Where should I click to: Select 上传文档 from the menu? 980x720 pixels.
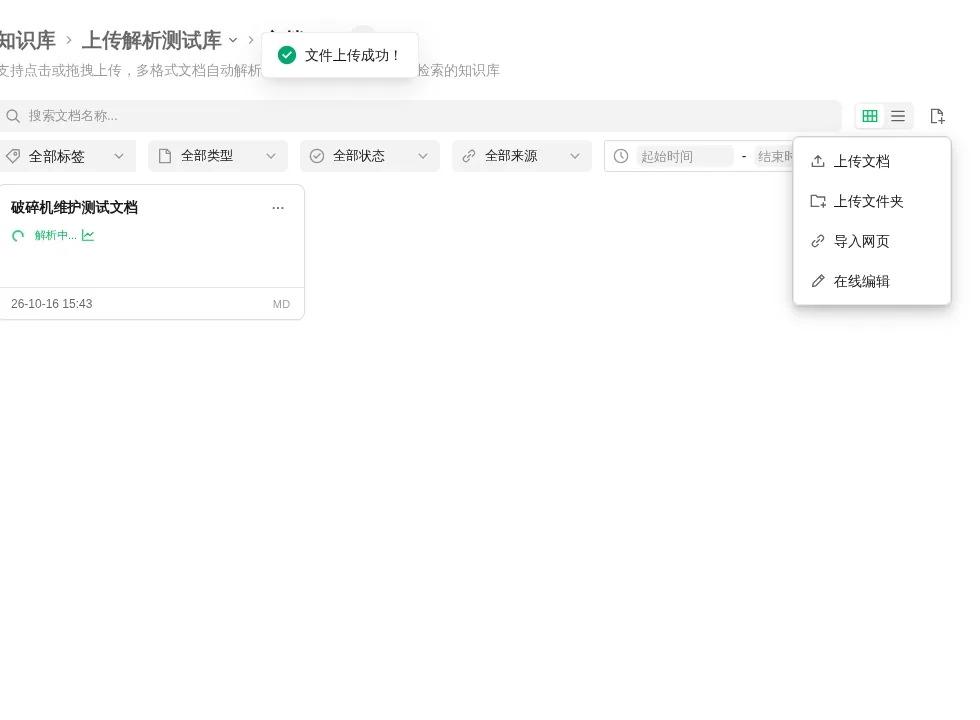point(872,161)
